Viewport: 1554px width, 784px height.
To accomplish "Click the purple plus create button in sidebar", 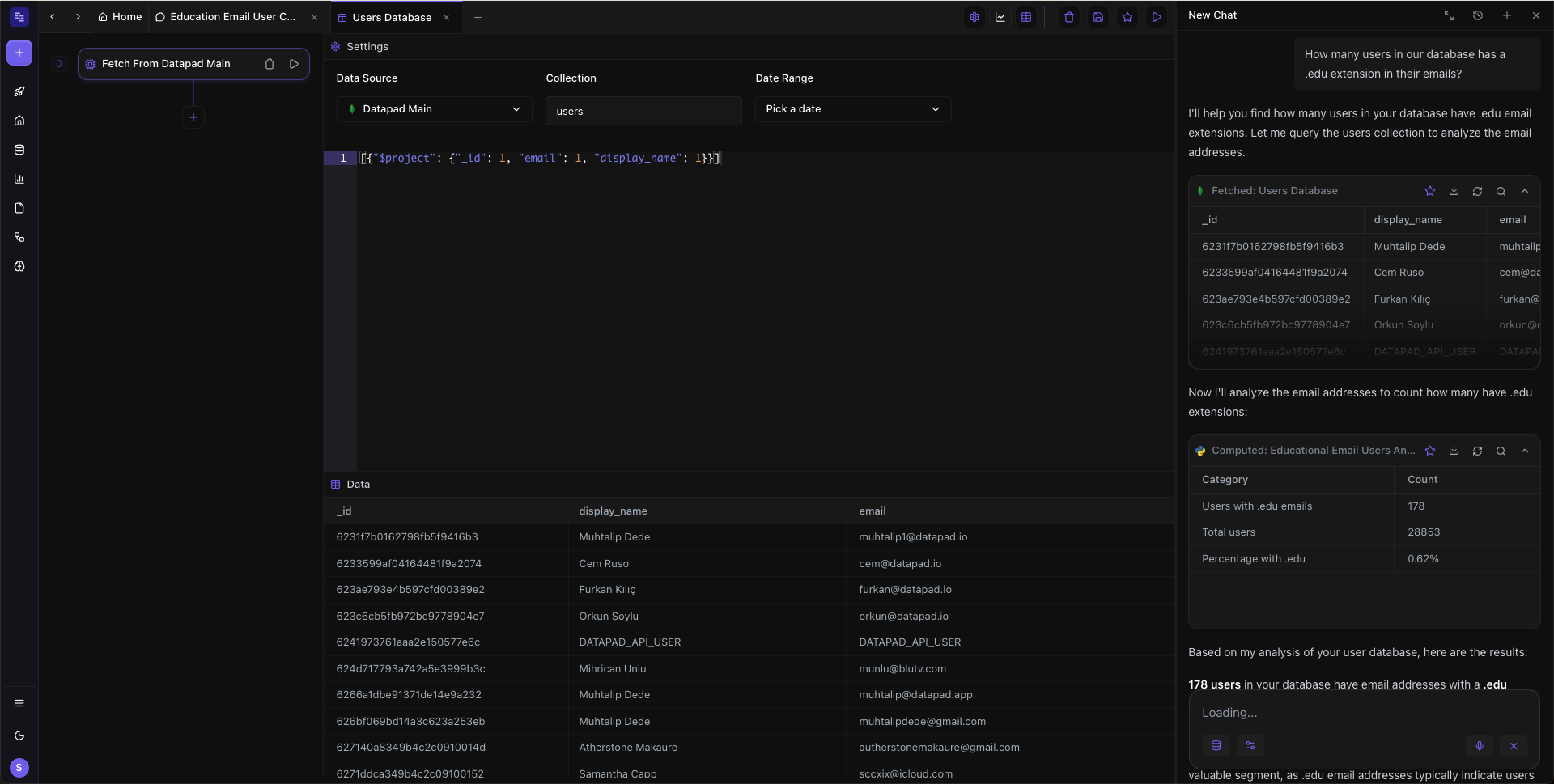I will click(x=19, y=53).
